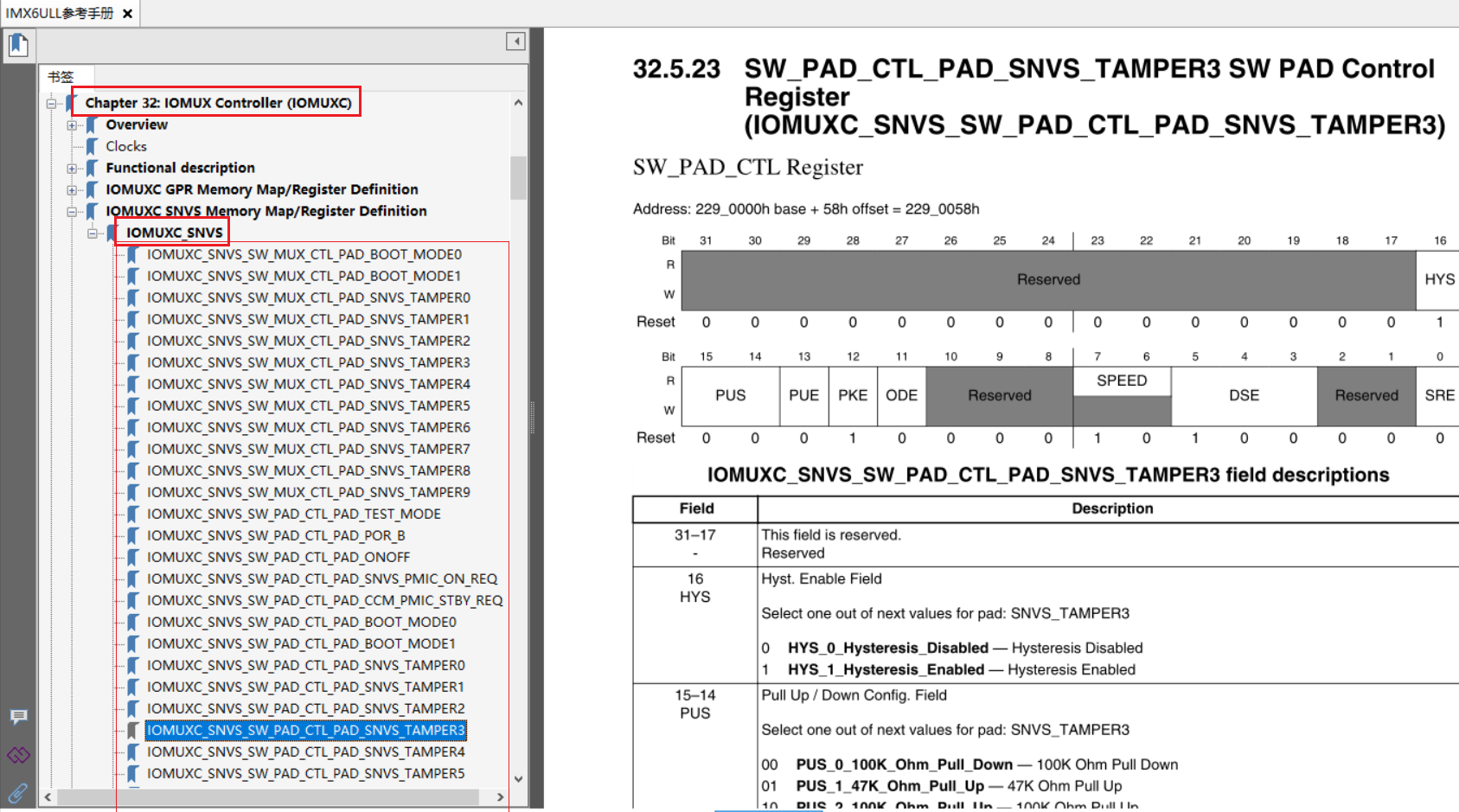The image size is (1459, 812).
Task: Click the bookmark panel horizontal scrollbar thumb
Action: click(x=267, y=796)
